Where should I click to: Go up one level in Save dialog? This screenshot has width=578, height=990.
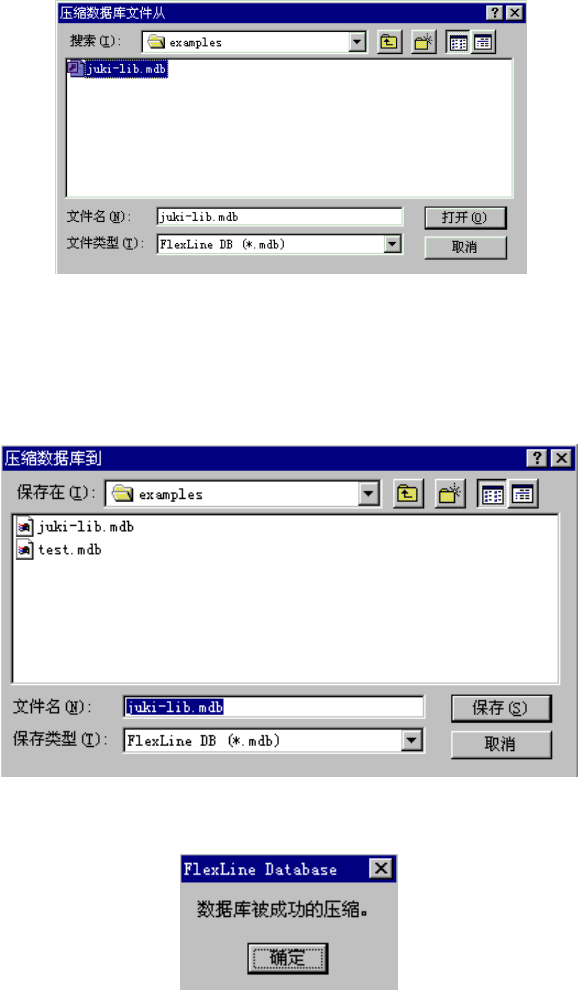pos(407,494)
